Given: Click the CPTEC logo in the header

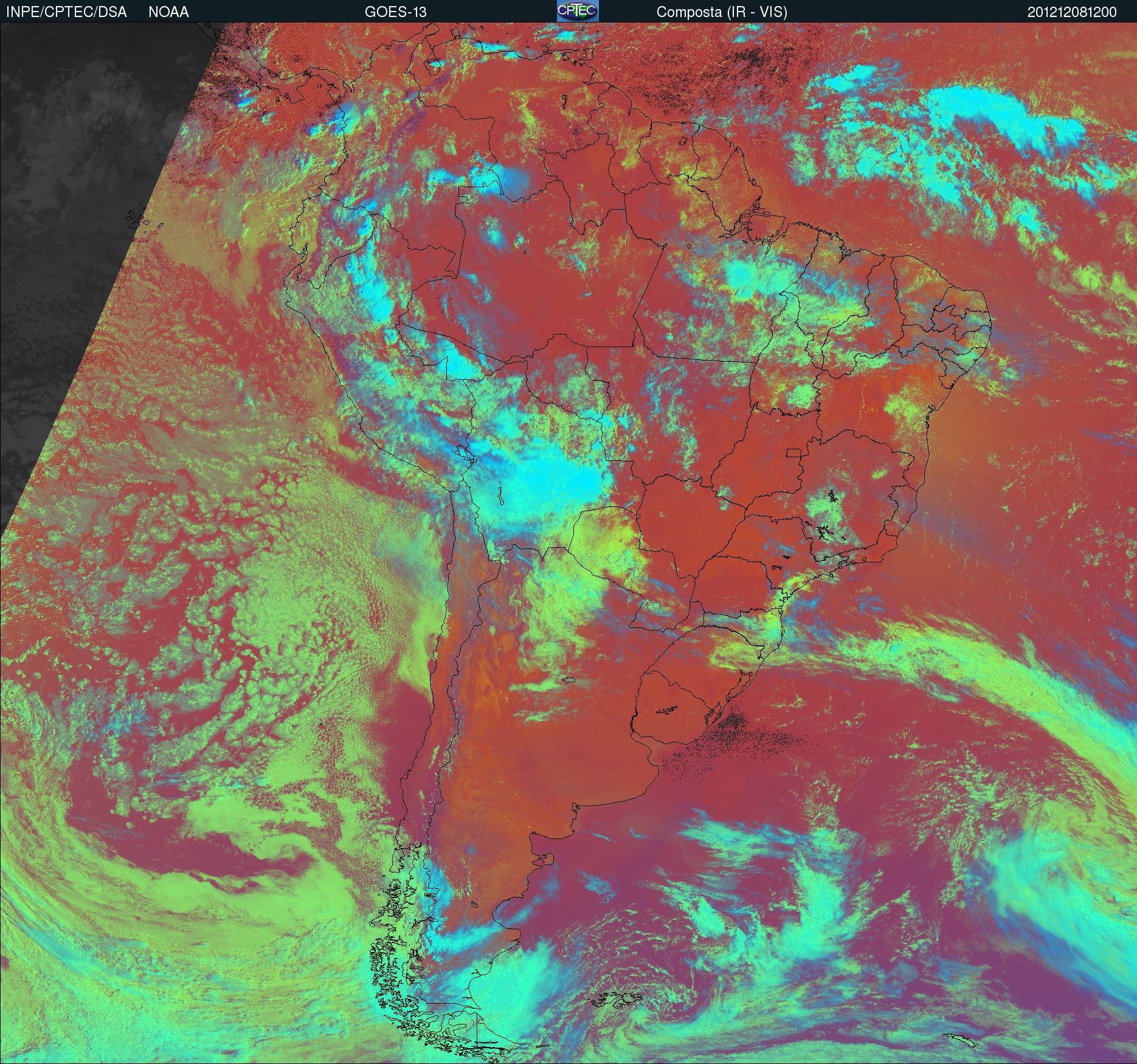Looking at the screenshot, I should [578, 11].
